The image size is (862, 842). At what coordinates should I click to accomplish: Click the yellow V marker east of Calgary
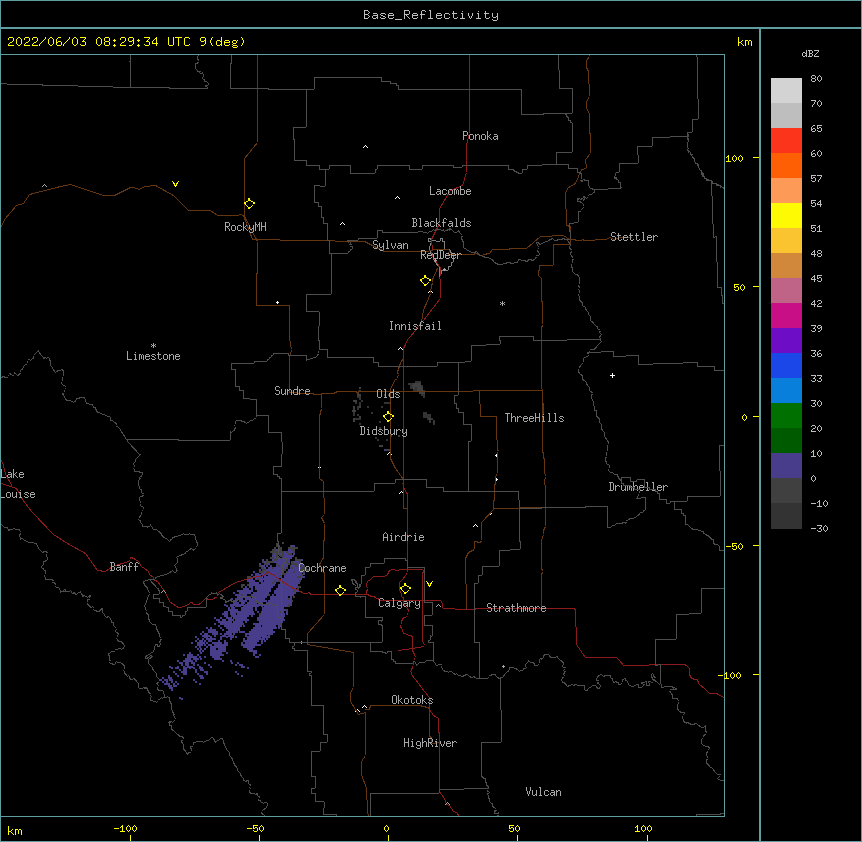coord(429,584)
